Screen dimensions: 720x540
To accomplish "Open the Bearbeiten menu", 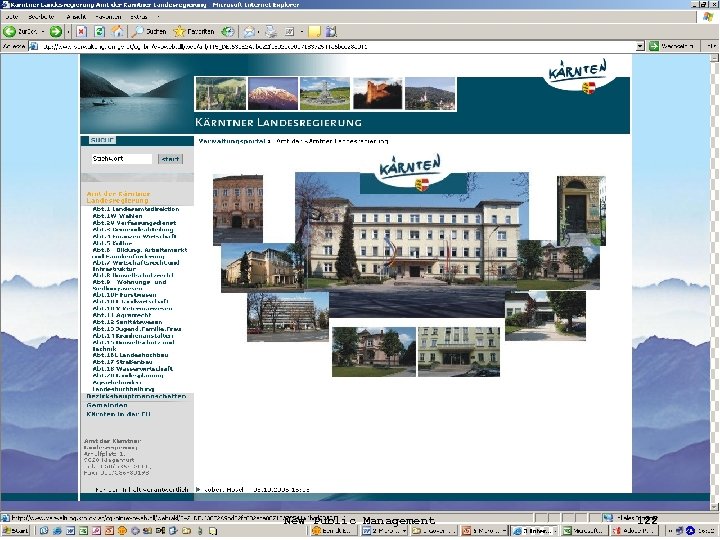I will 41,17.
